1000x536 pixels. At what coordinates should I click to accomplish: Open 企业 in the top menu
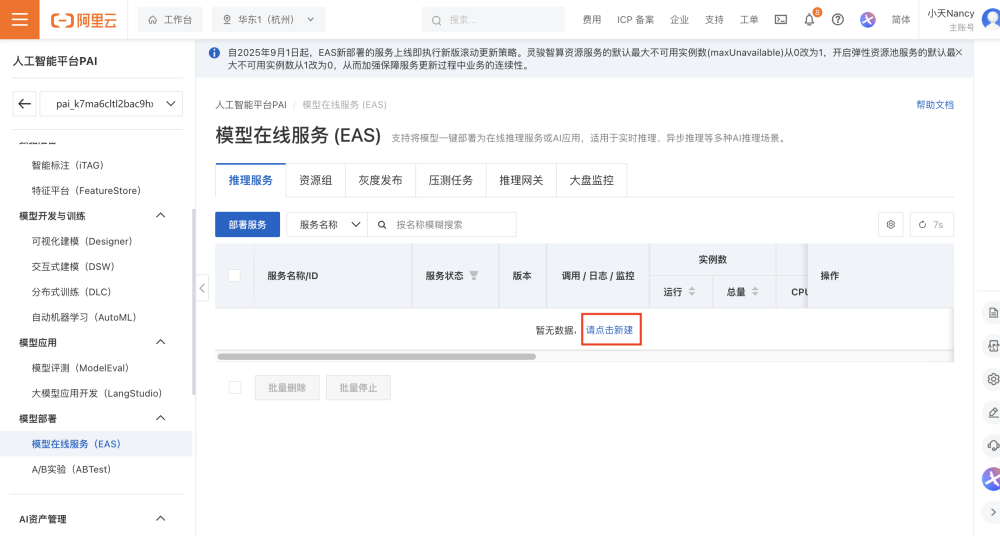(x=679, y=20)
